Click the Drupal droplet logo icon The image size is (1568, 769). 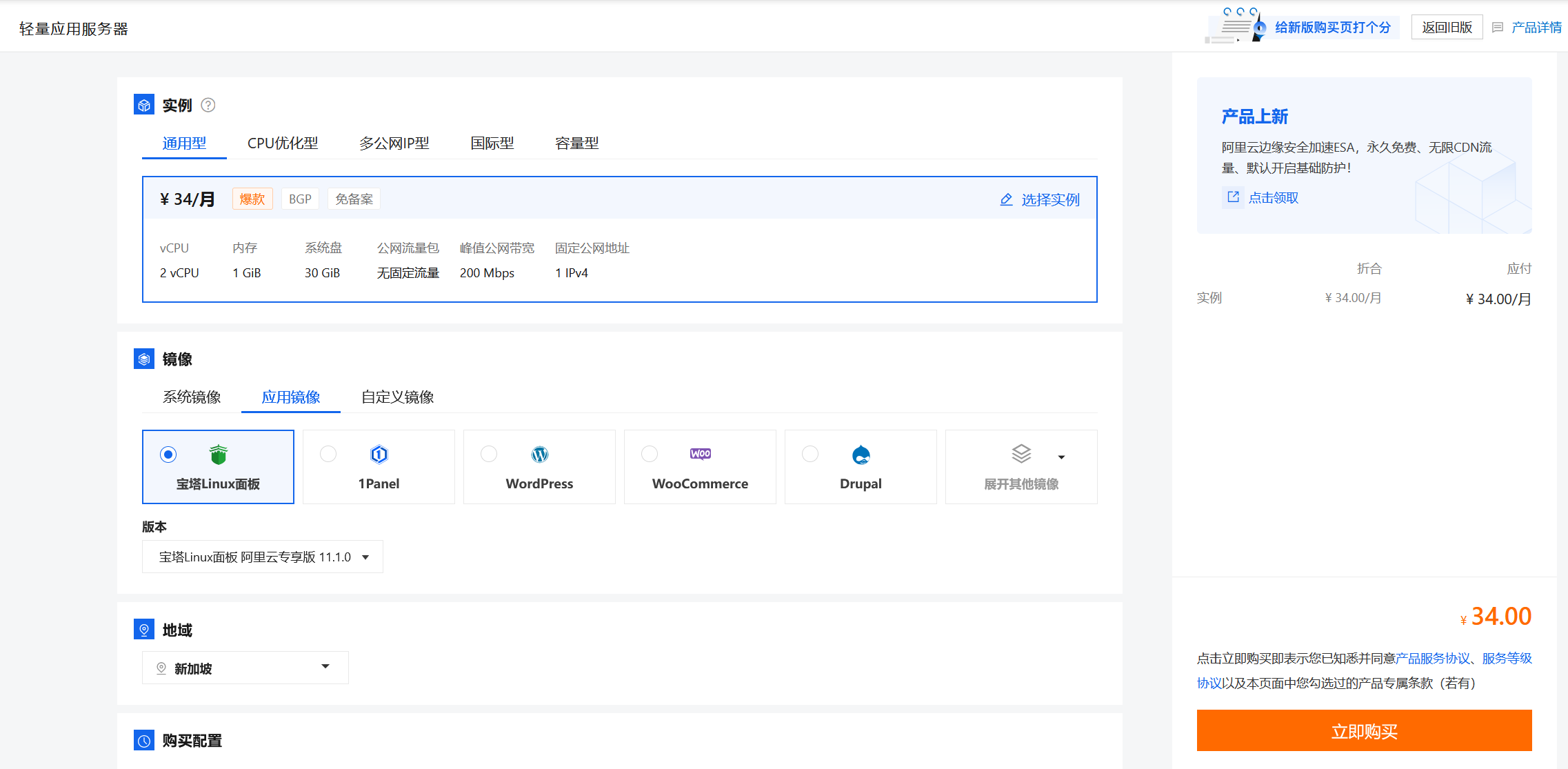pyautogui.click(x=861, y=455)
